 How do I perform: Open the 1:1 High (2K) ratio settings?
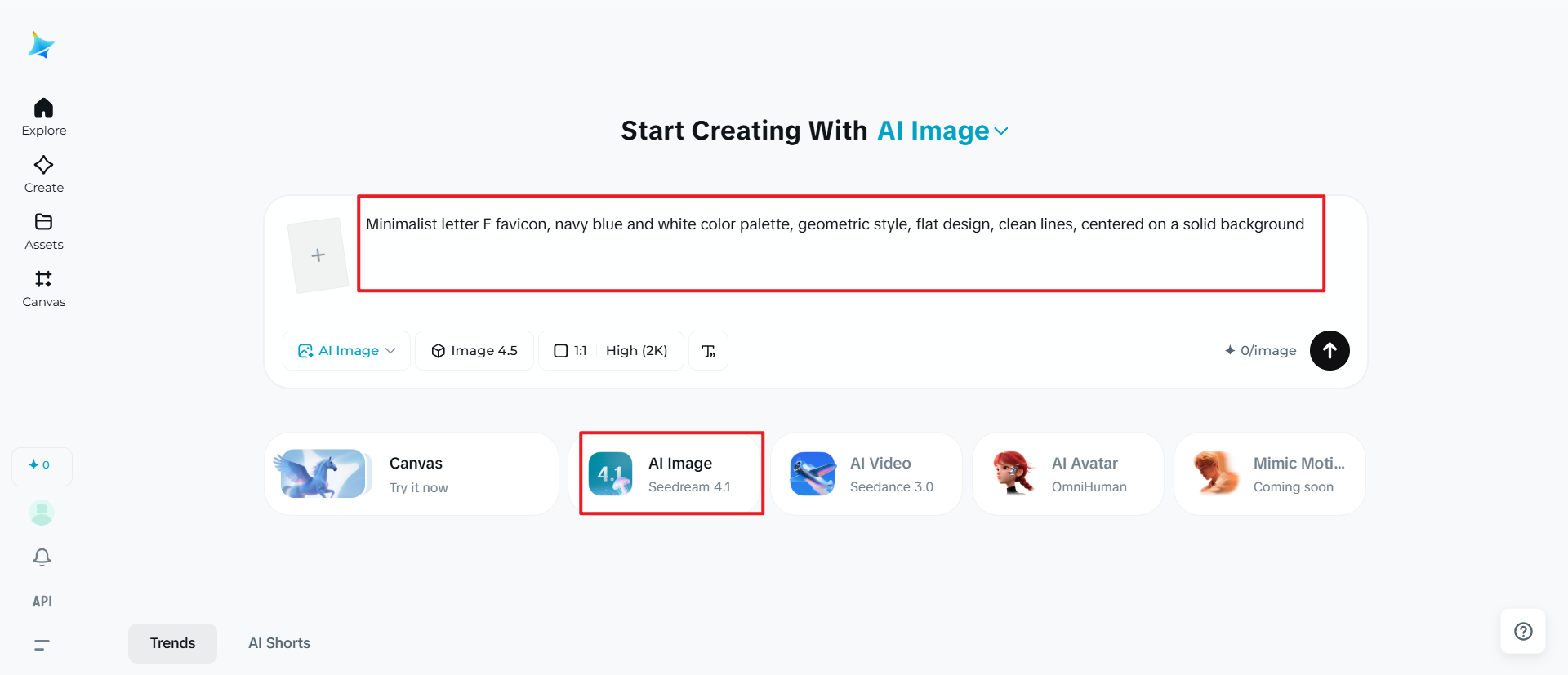[611, 351]
